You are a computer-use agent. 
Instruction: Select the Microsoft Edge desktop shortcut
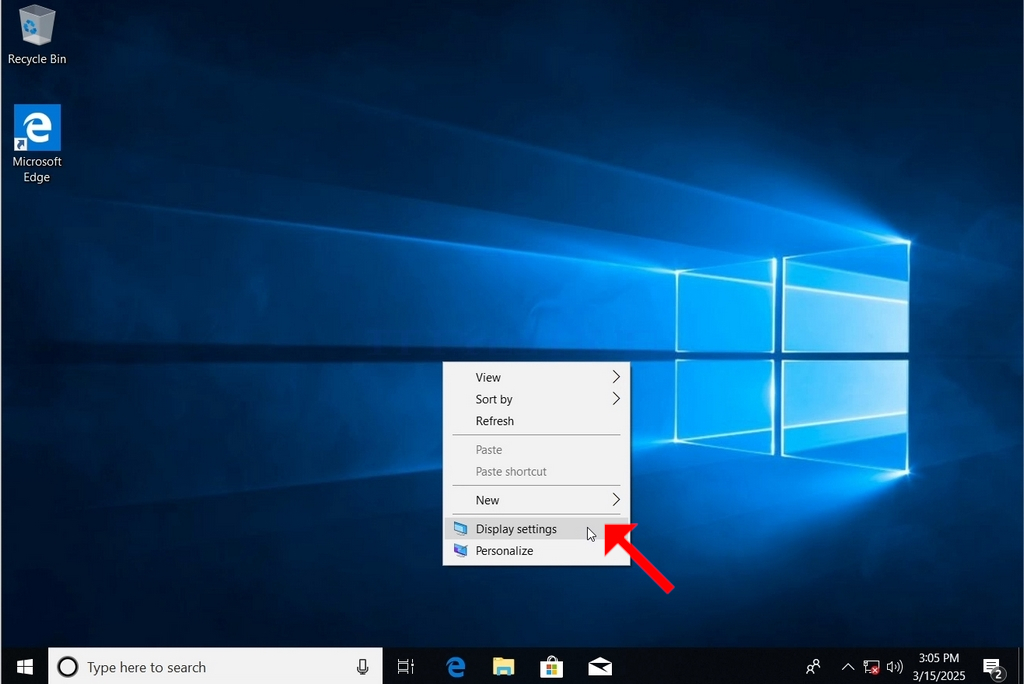point(37,144)
